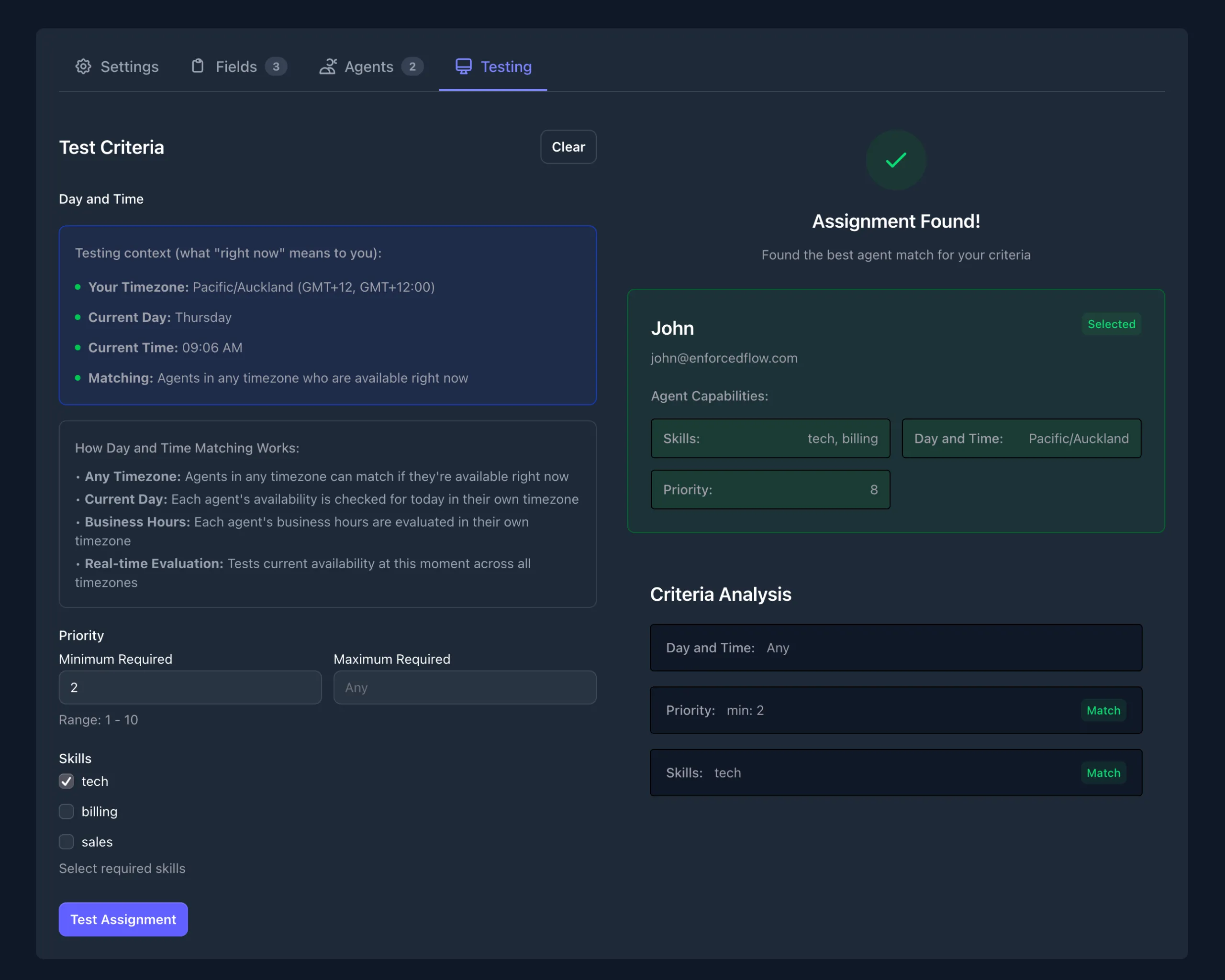The height and width of the screenshot is (980, 1225).
Task: Click the Priority Match badge in analysis
Action: point(1103,710)
